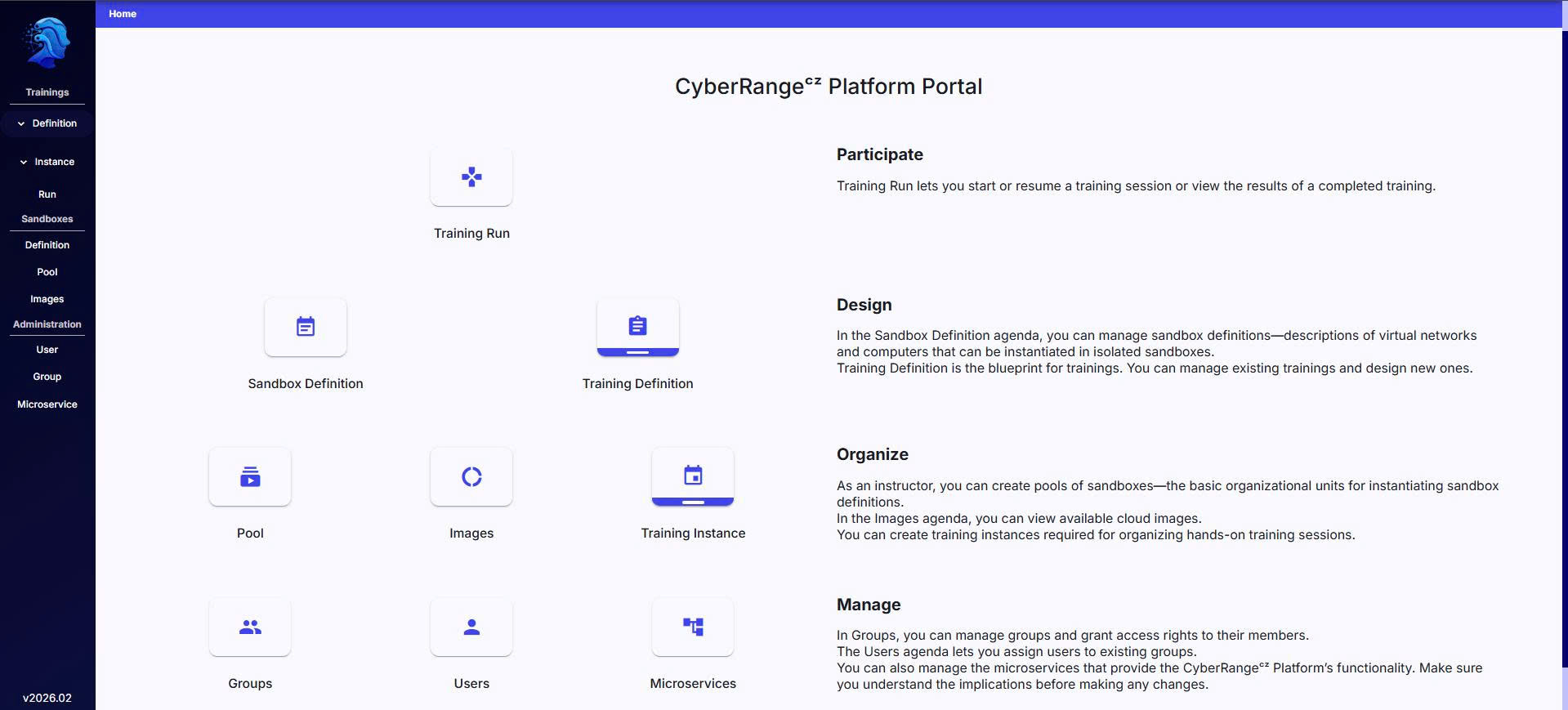
Task: Click the Sandbox Definition calendar-note icon
Action: coord(306,327)
